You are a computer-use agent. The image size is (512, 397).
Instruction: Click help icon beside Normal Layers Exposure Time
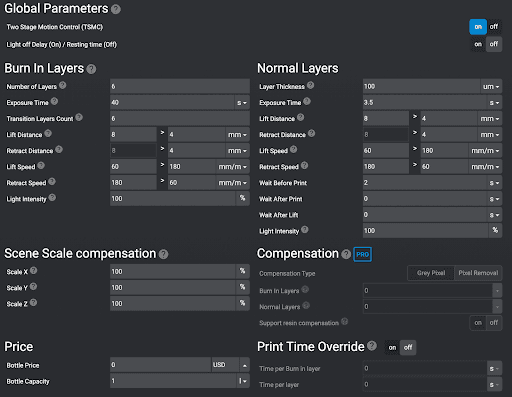coord(307,101)
